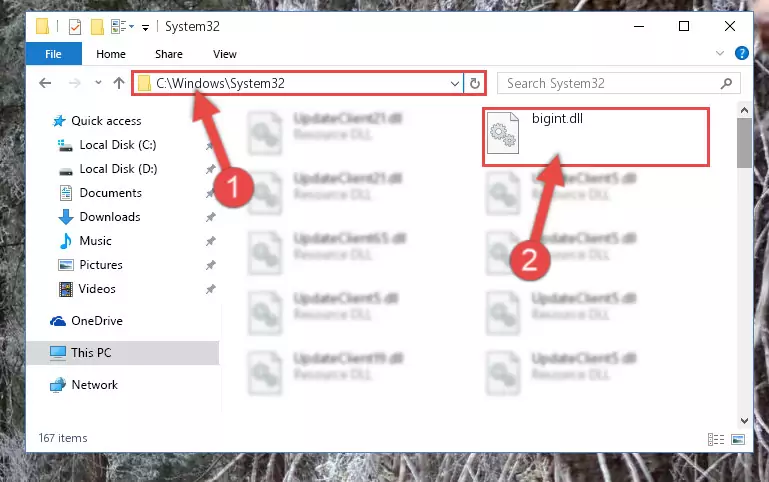This screenshot has height=482, width=769.
Task: Switch to large icons view in status bar
Action: tap(738, 439)
